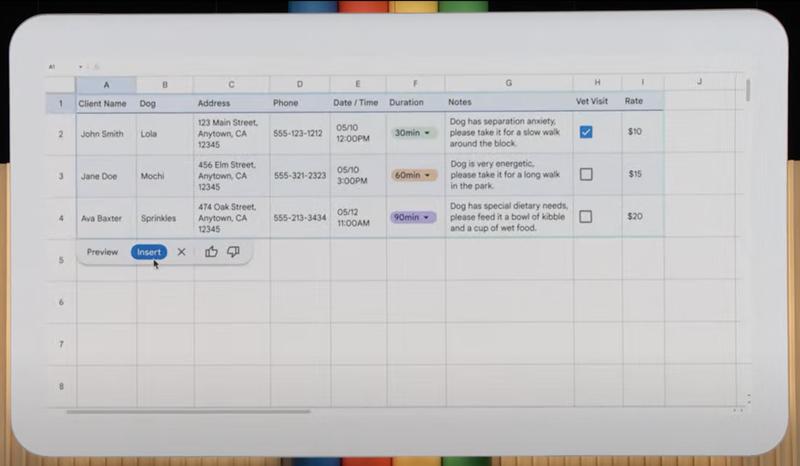The image size is (800, 466).
Task: Select the special dietary needs notes cell
Action: click(x=509, y=217)
